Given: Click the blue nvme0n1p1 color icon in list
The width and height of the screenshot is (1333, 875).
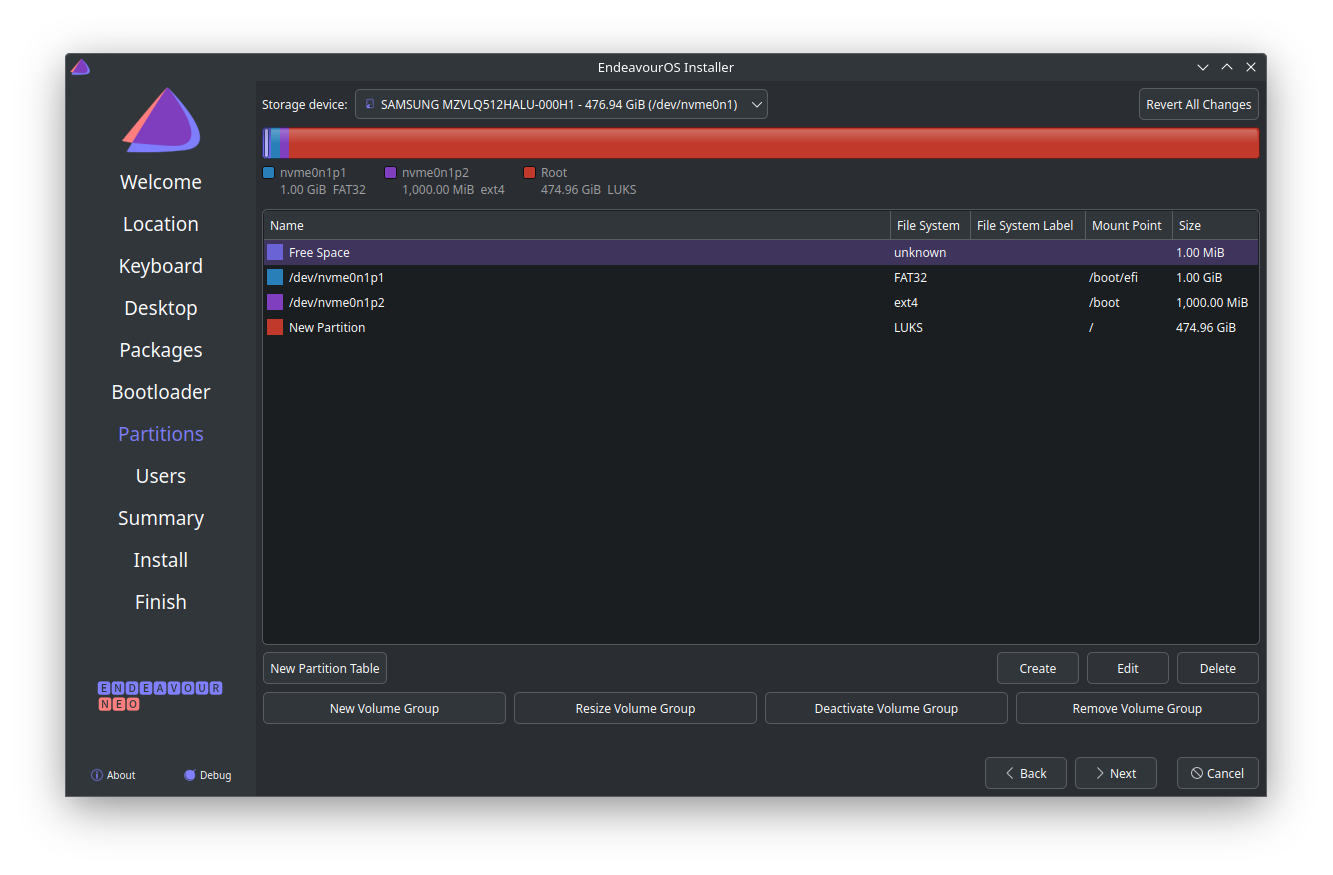Looking at the screenshot, I should click(275, 277).
